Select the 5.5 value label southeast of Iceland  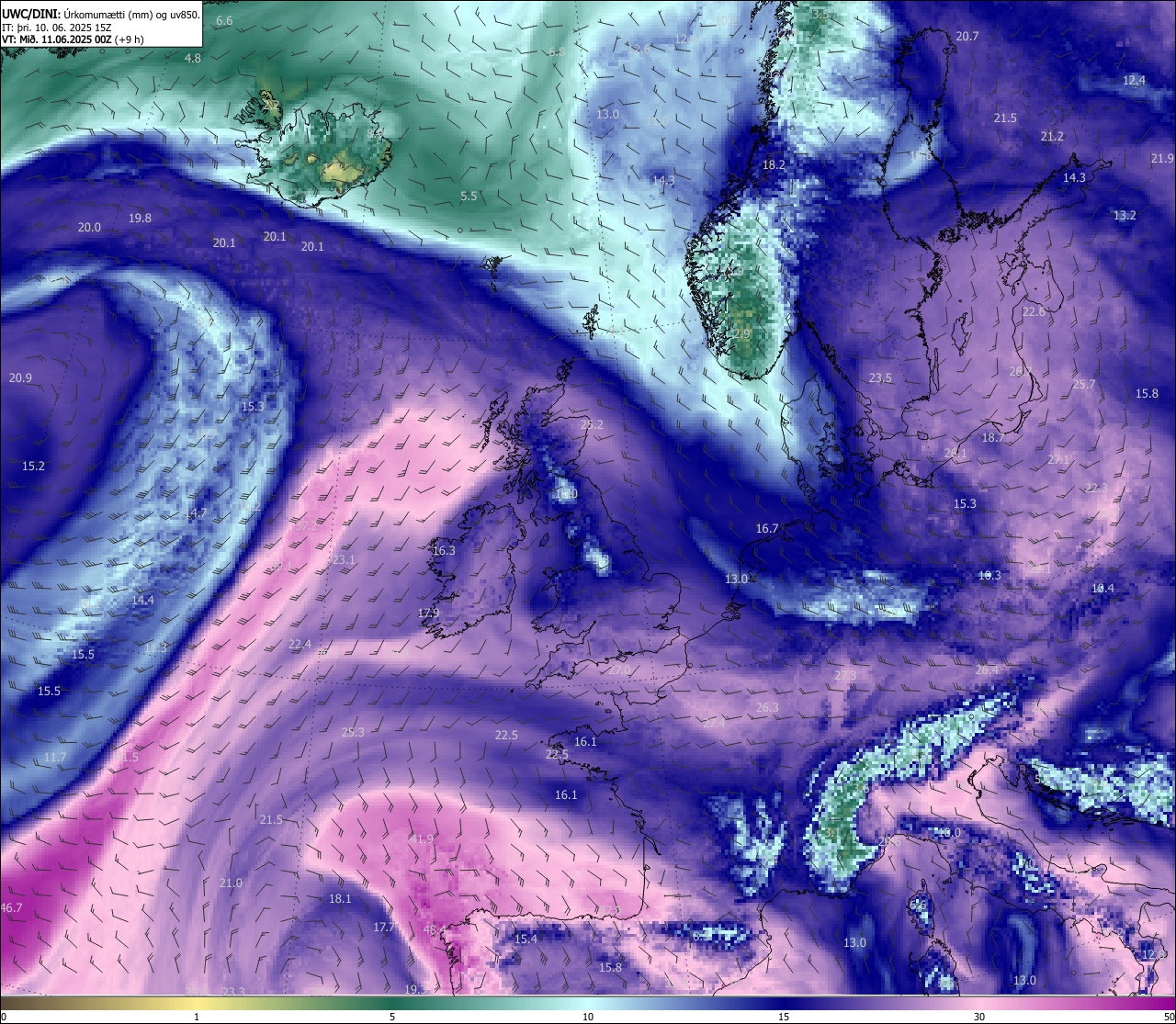[x=469, y=196]
